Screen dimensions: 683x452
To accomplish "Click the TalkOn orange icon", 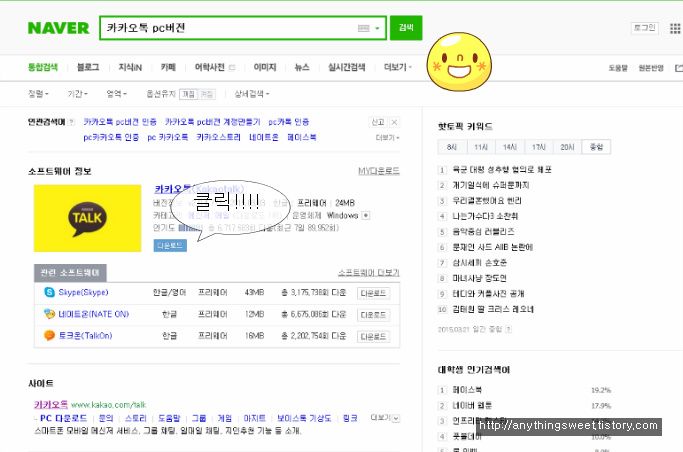I will click(50, 335).
